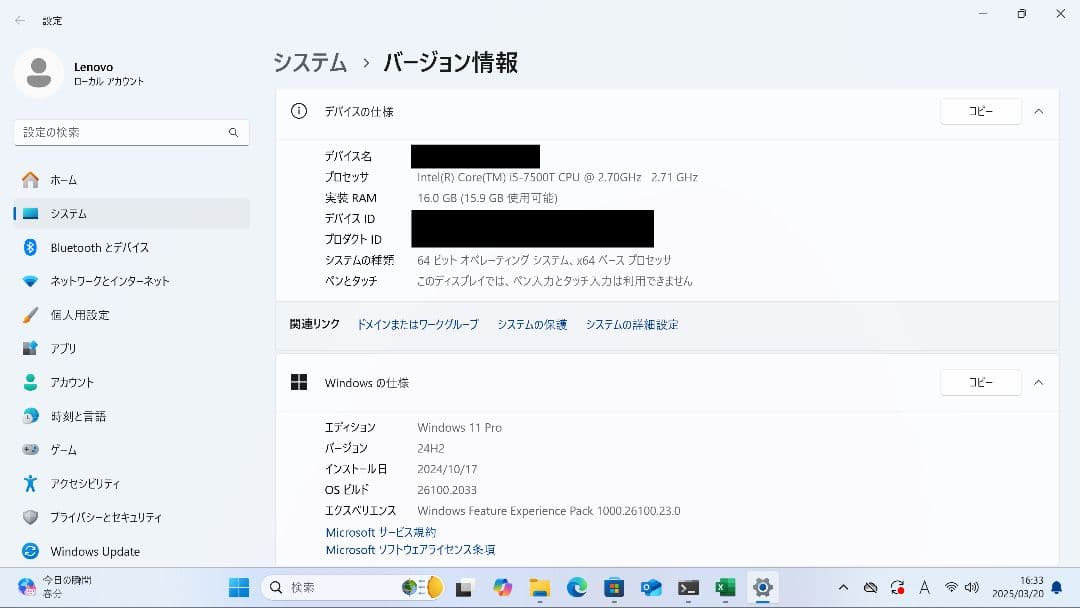Expand hidden icons in the system tray
The height and width of the screenshot is (608, 1080).
tap(843, 588)
